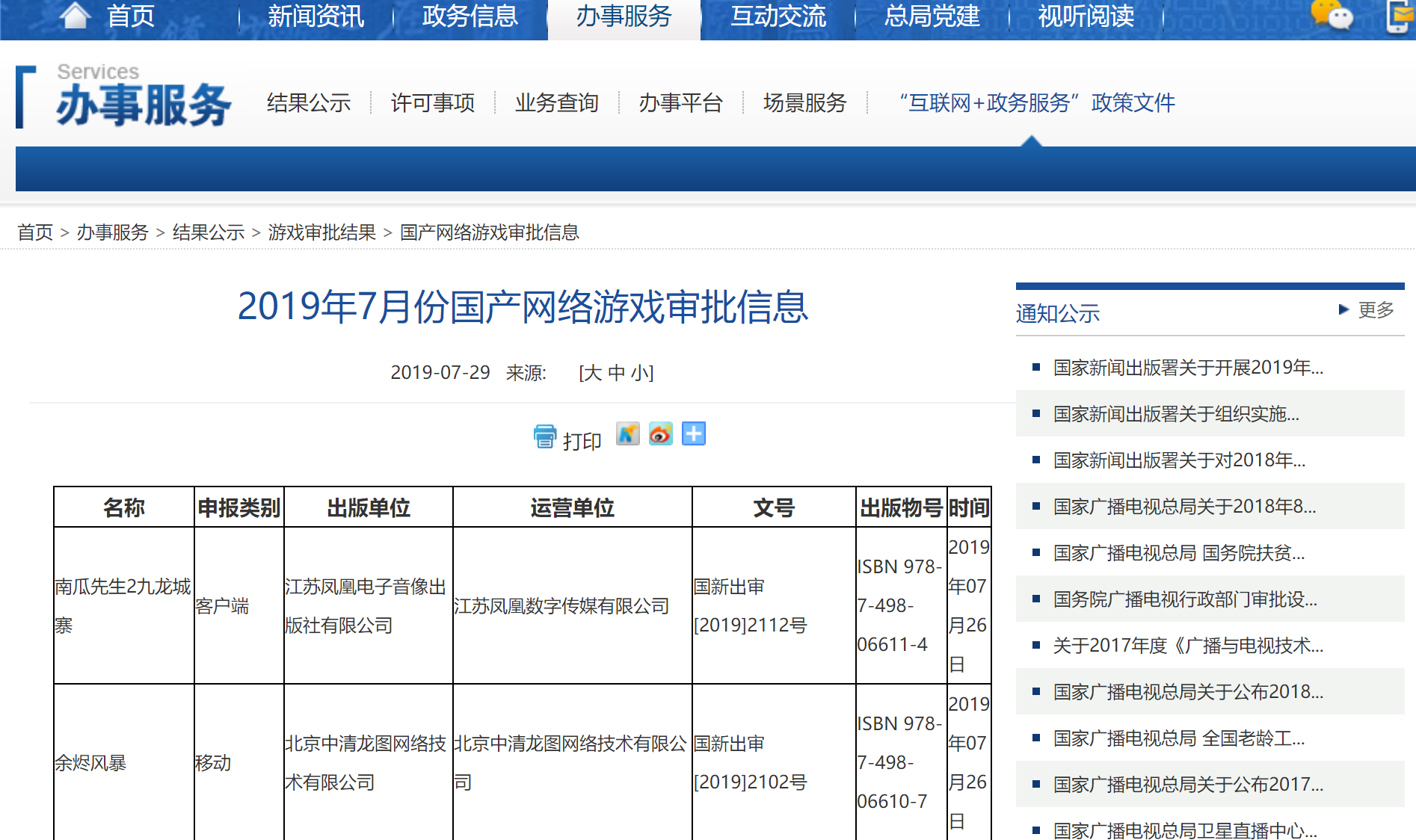Click the 出版单位 table column header
The width and height of the screenshot is (1416, 840).
[x=369, y=507]
